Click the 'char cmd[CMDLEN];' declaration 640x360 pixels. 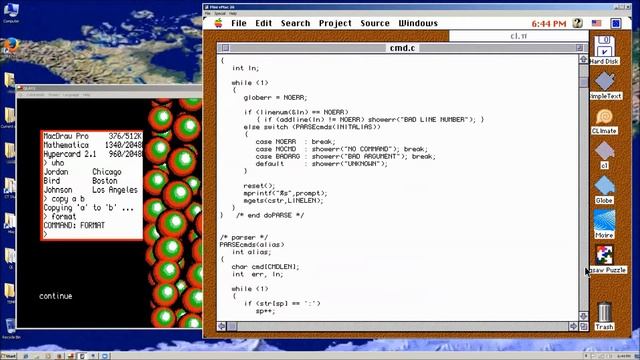265,267
